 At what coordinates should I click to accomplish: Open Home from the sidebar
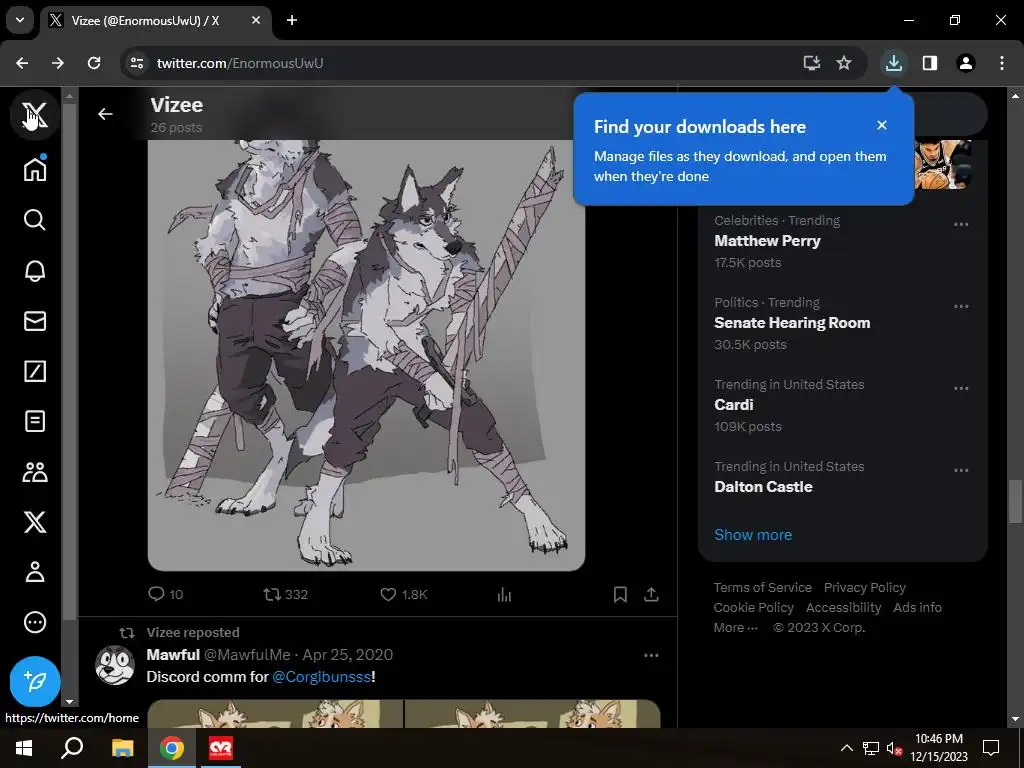point(35,168)
